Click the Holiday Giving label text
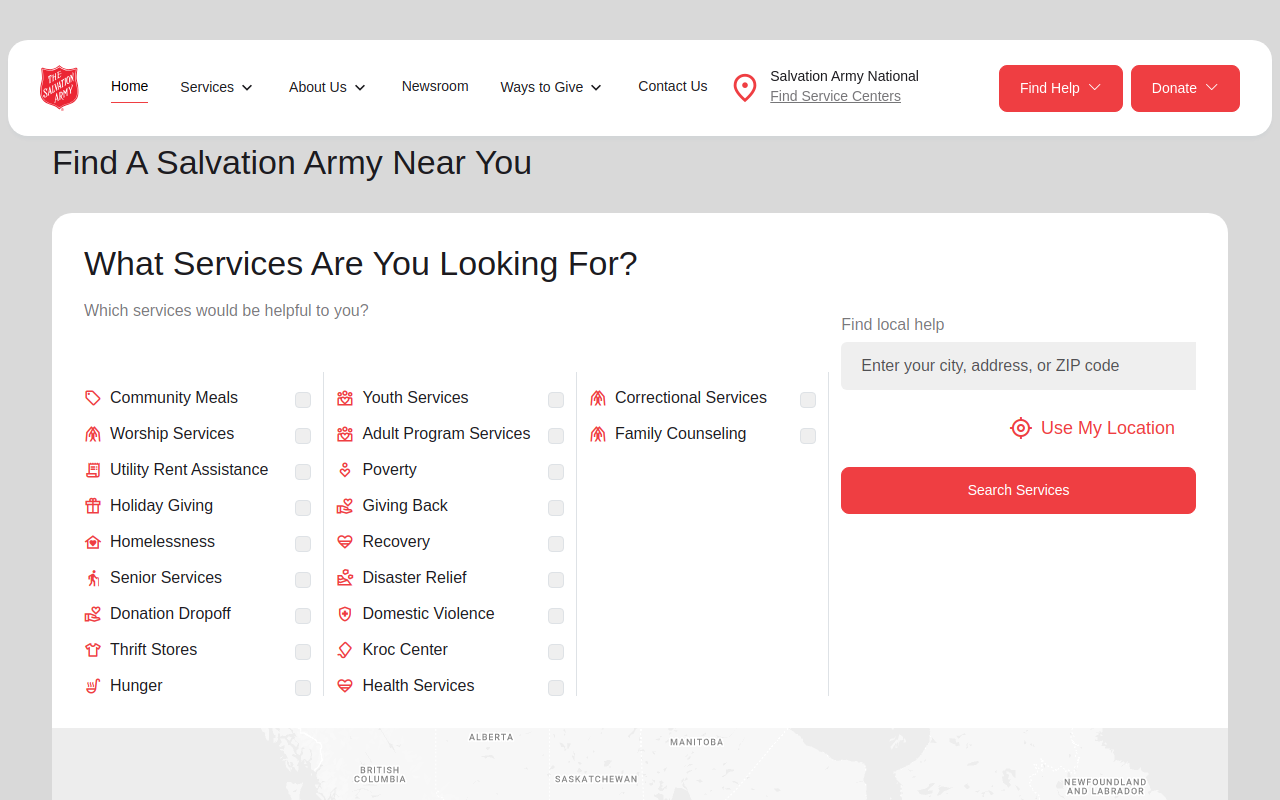The width and height of the screenshot is (1280, 800). coord(161,506)
